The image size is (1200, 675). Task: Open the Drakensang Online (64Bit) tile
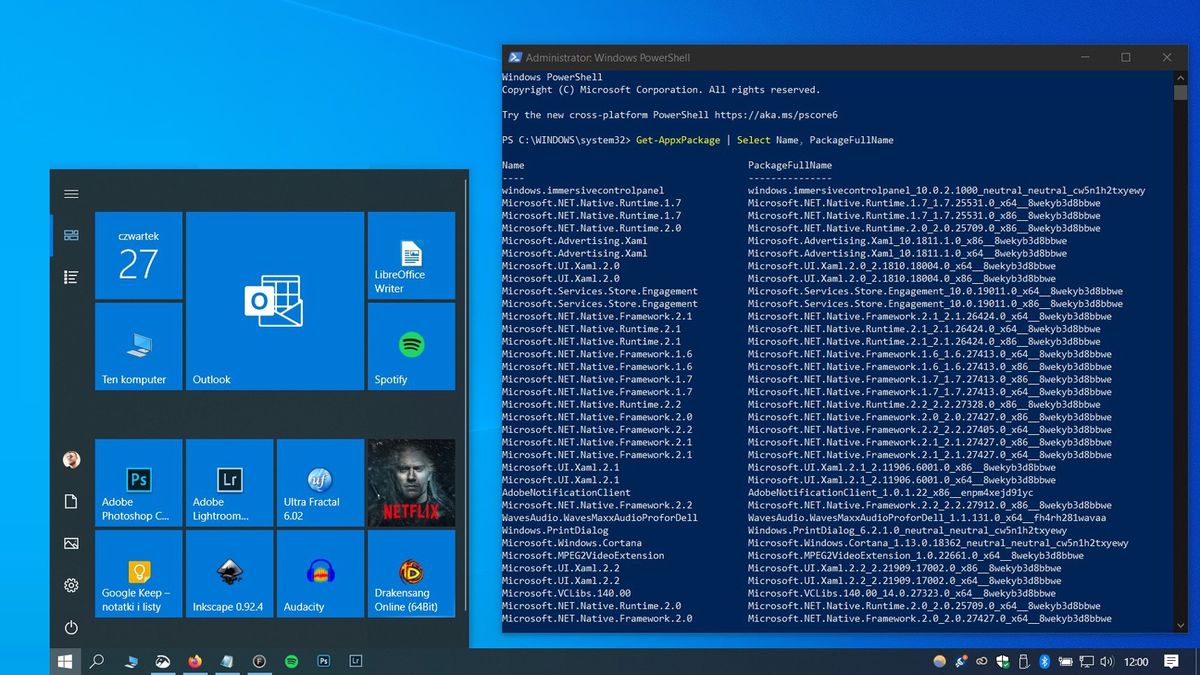[x=411, y=574]
